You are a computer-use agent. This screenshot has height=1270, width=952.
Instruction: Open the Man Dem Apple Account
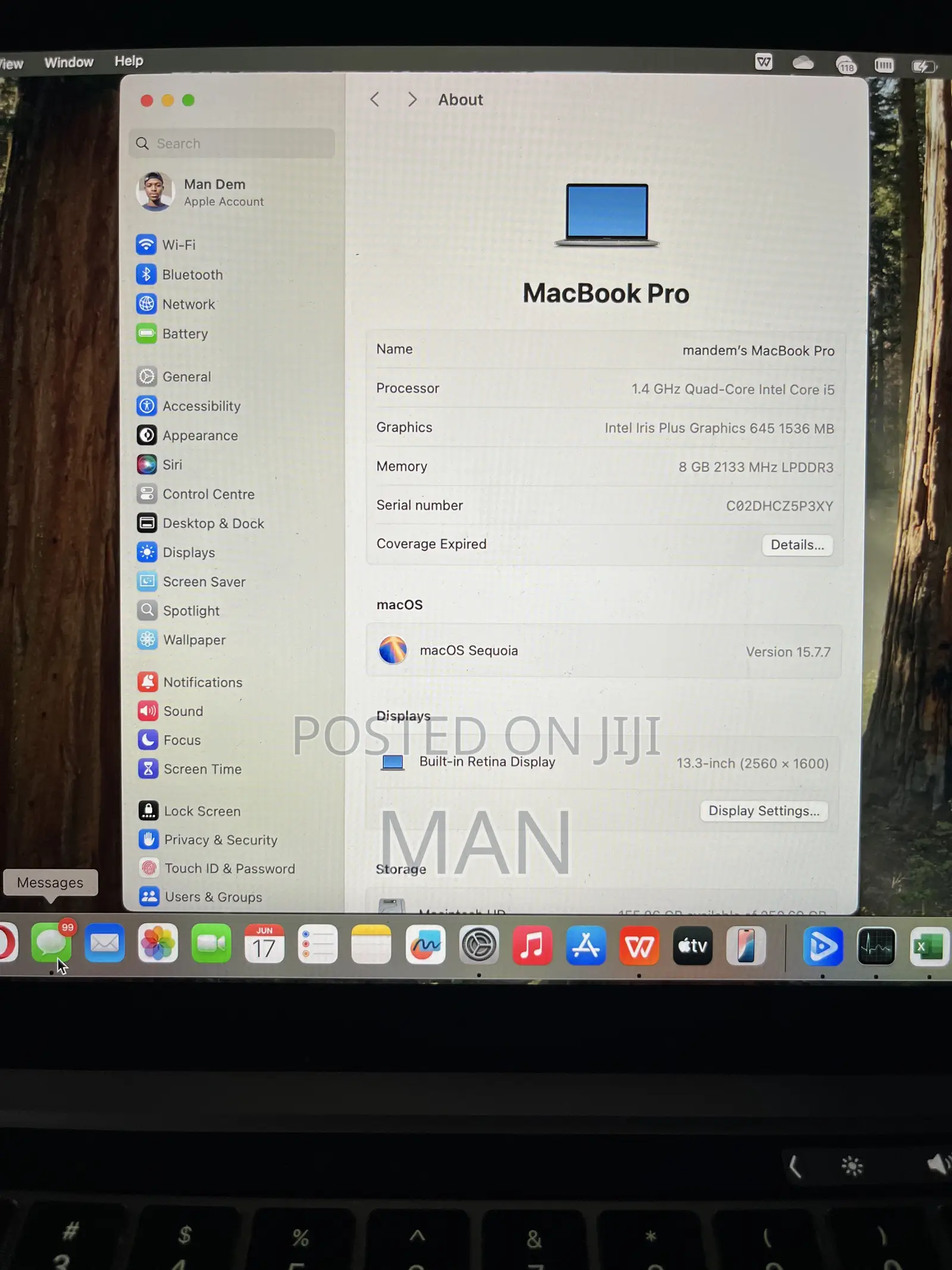(201, 192)
